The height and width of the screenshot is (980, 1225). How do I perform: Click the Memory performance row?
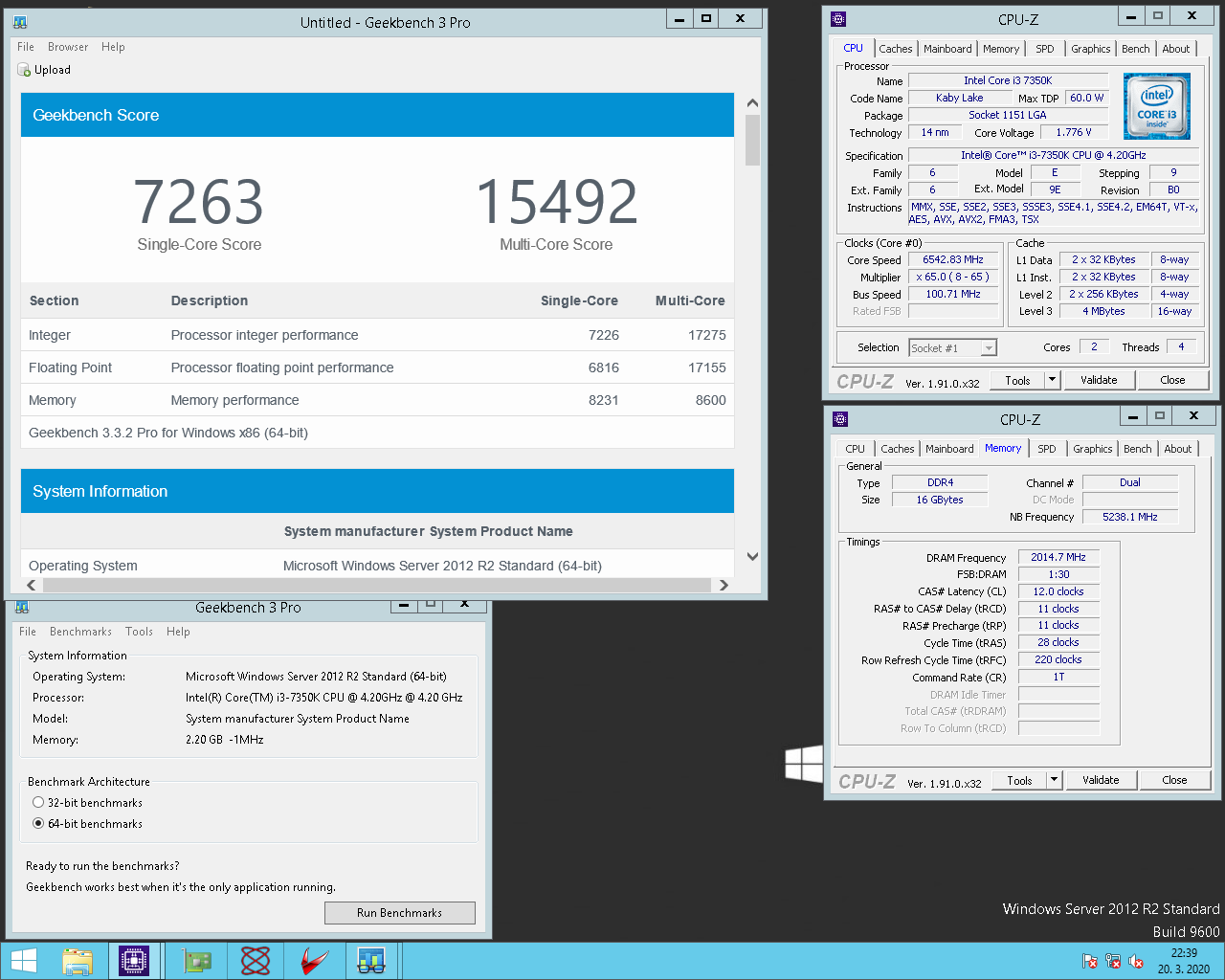click(377, 400)
